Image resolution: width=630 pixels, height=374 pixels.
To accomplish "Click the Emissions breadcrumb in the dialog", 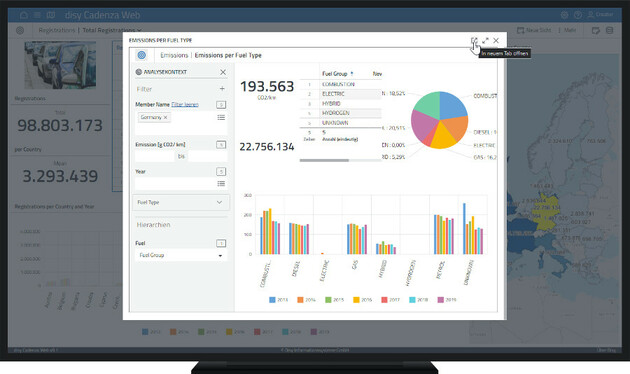I will click(x=174, y=55).
